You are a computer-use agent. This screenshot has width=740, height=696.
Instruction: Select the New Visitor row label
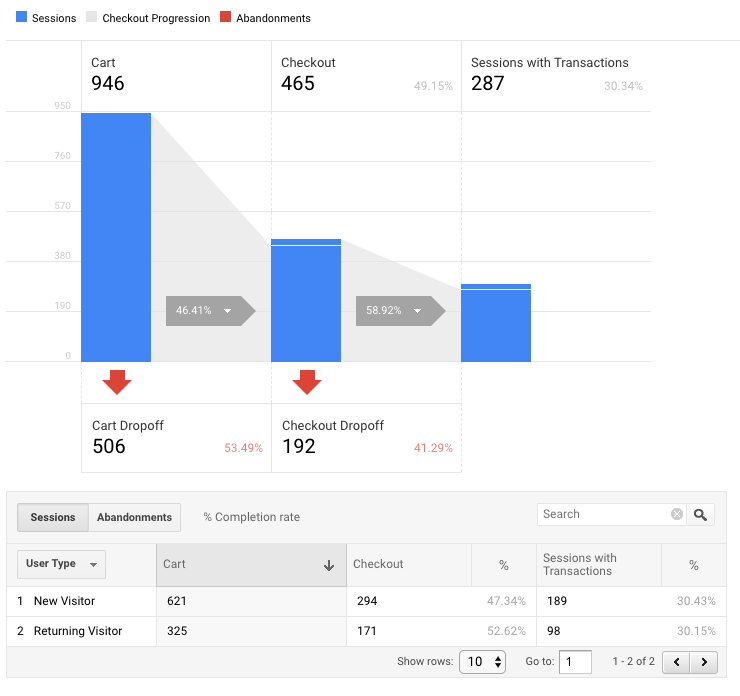(64, 601)
